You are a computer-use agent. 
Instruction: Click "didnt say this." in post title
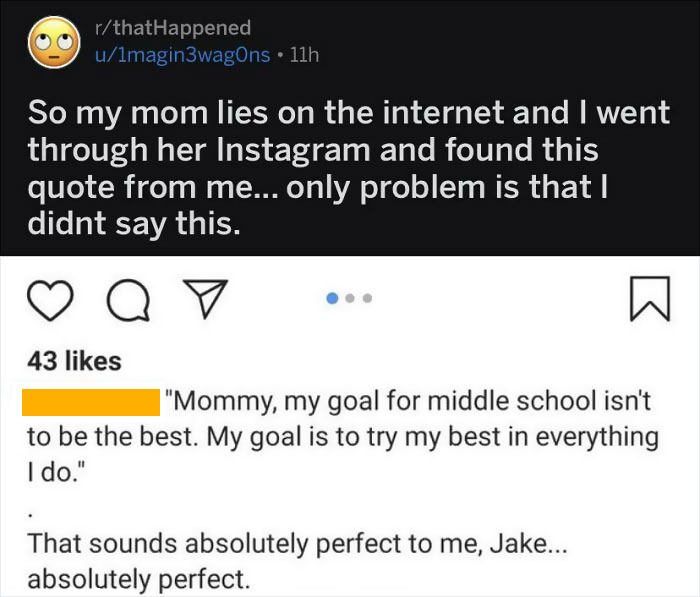(134, 225)
